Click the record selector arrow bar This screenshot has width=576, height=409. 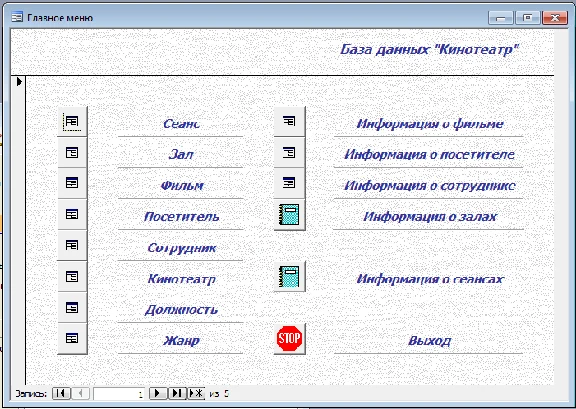pos(18,230)
